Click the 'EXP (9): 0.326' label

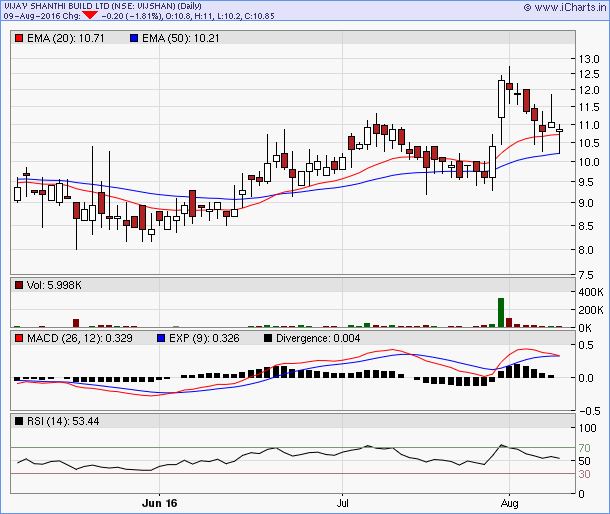pyautogui.click(x=204, y=338)
